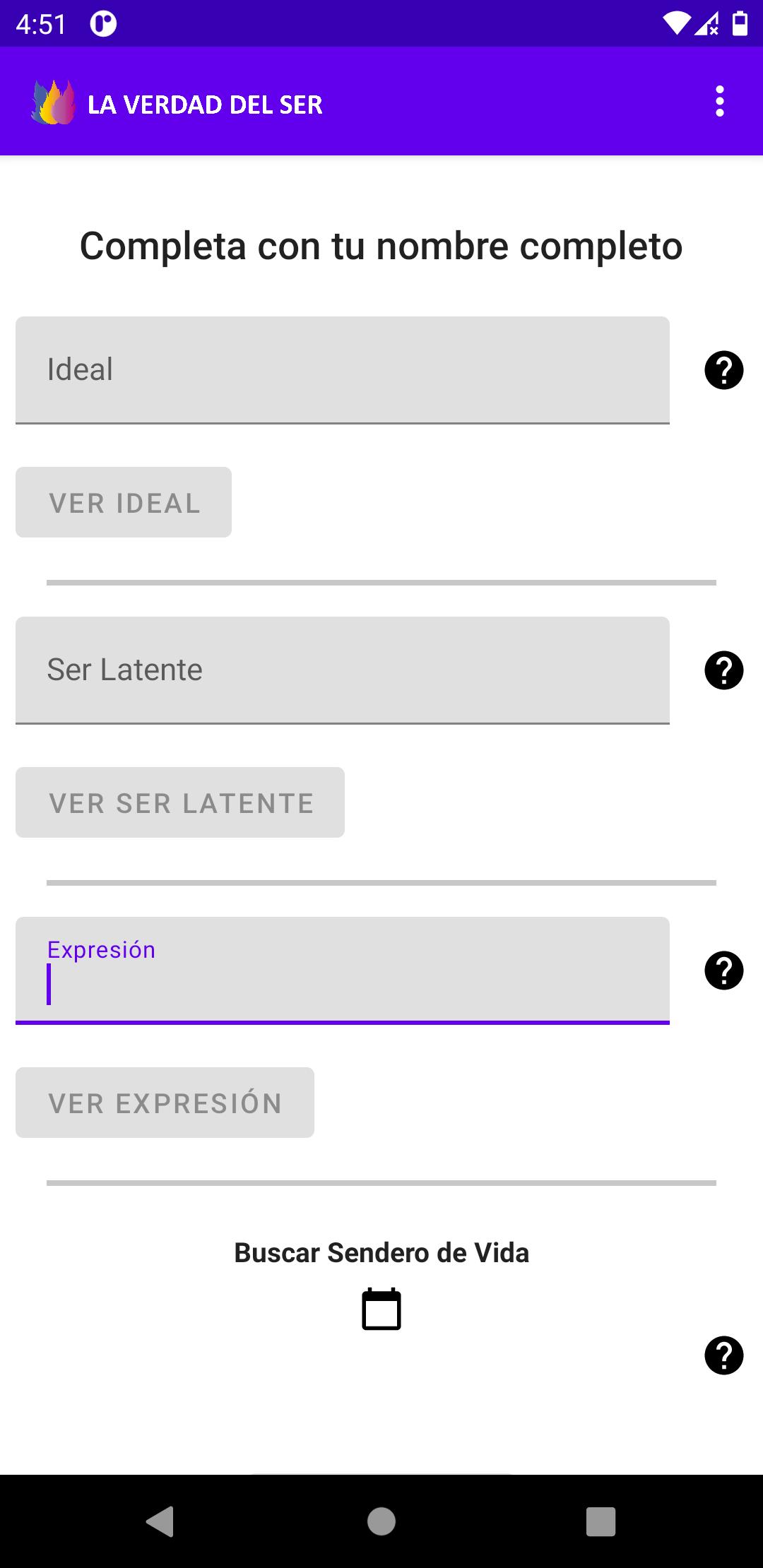The width and height of the screenshot is (763, 1568).
Task: Focus the Ideal name input field
Action: pyautogui.click(x=343, y=370)
